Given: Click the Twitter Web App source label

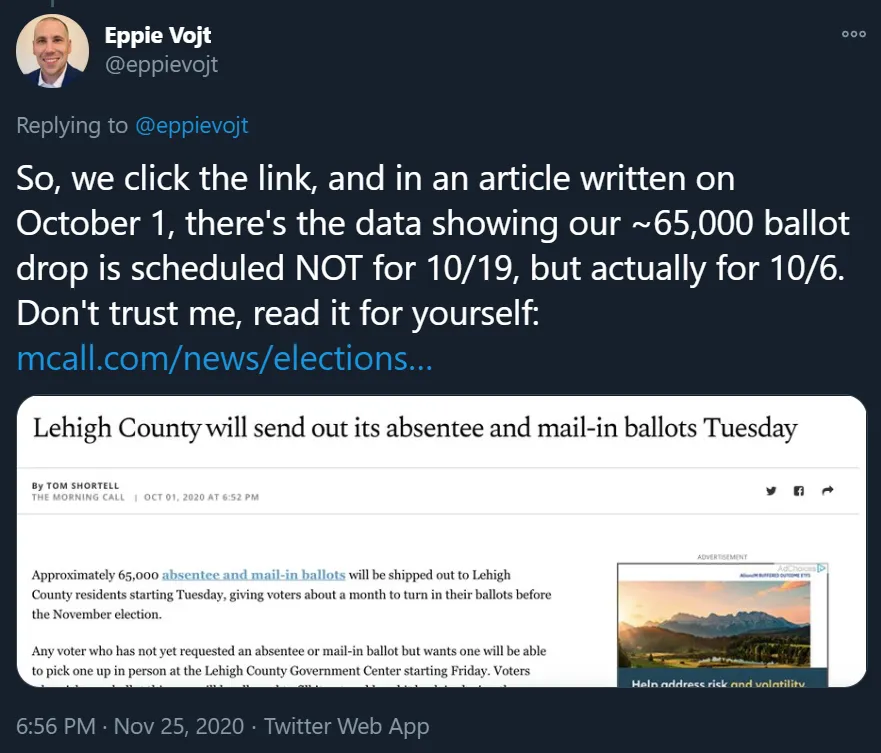Looking at the screenshot, I should tap(345, 726).
